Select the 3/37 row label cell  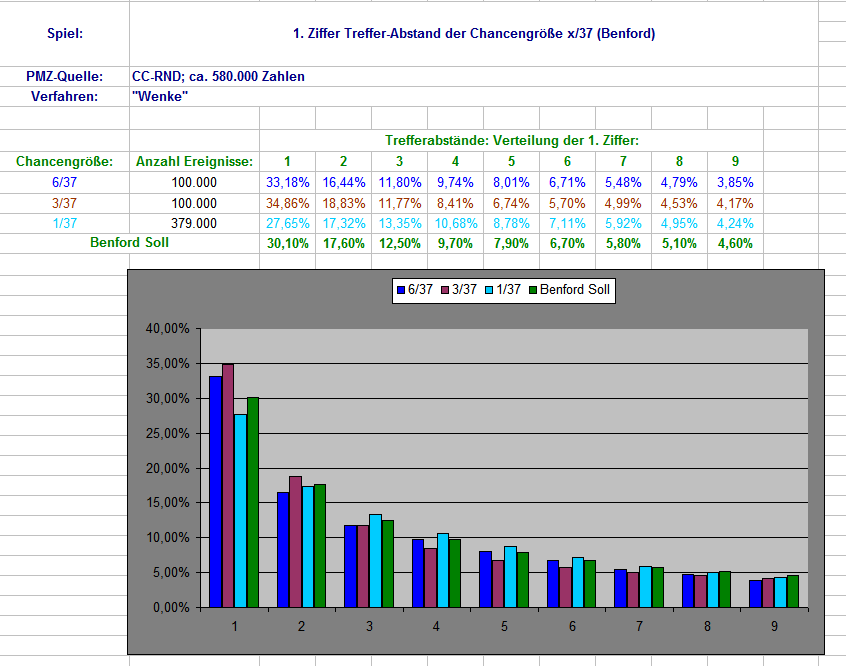click(65, 203)
